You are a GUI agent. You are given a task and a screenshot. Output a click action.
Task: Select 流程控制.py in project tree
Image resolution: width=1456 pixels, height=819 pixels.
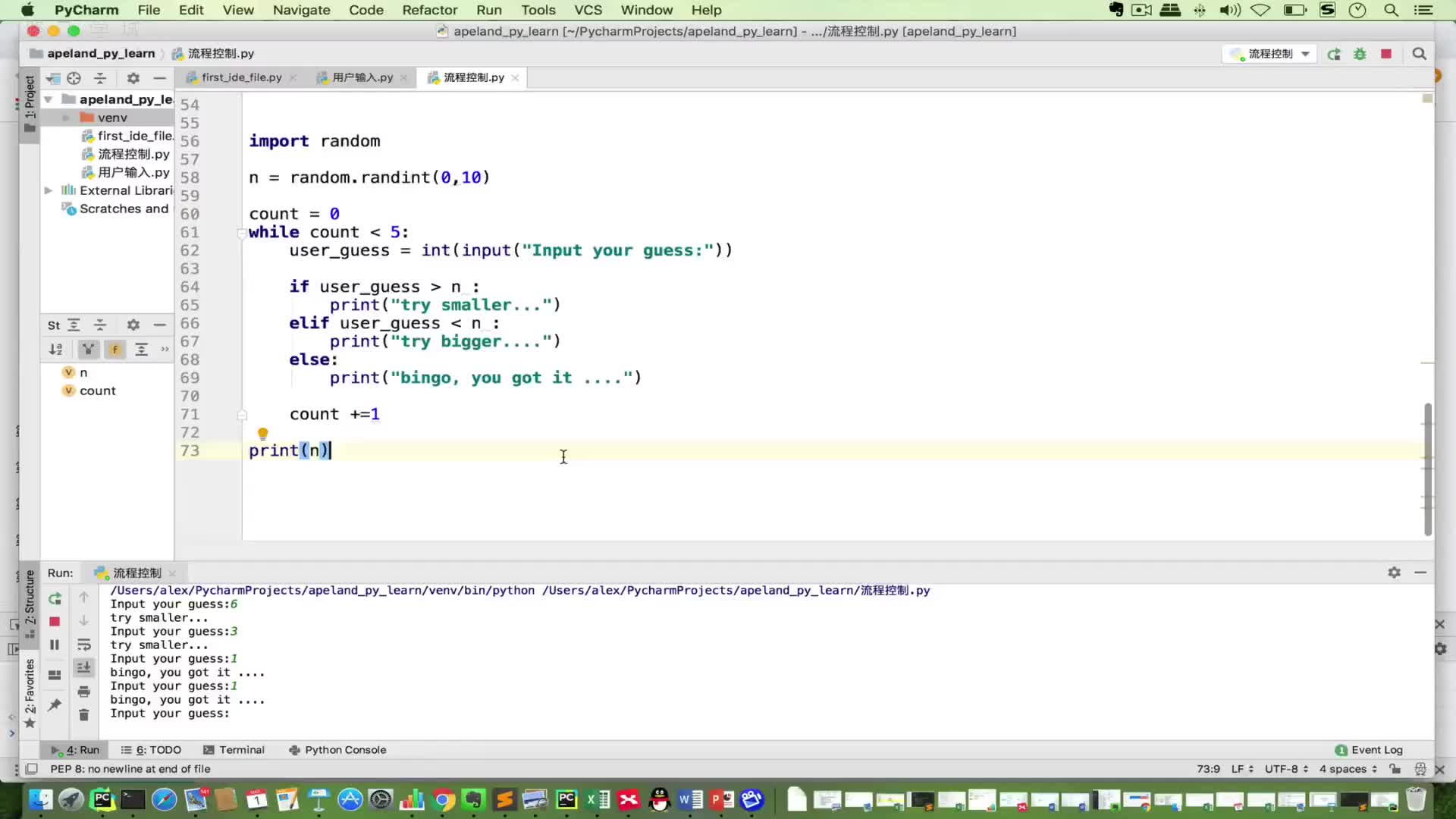click(126, 154)
